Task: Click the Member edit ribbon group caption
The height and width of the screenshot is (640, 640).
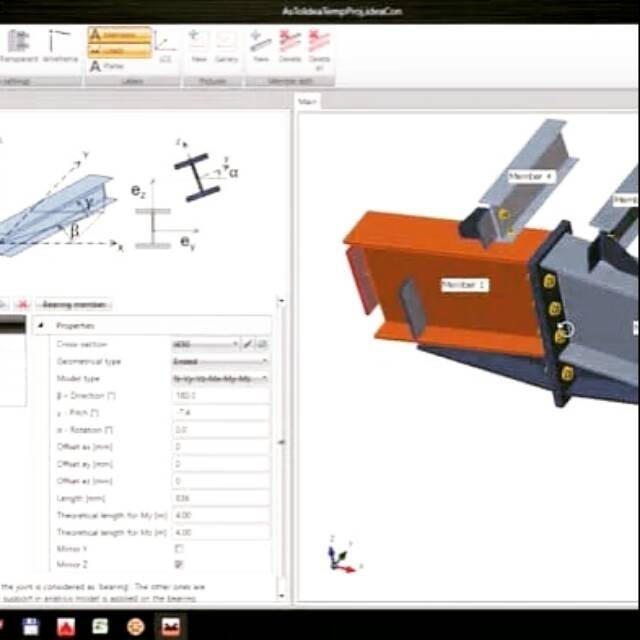Action: 290,81
